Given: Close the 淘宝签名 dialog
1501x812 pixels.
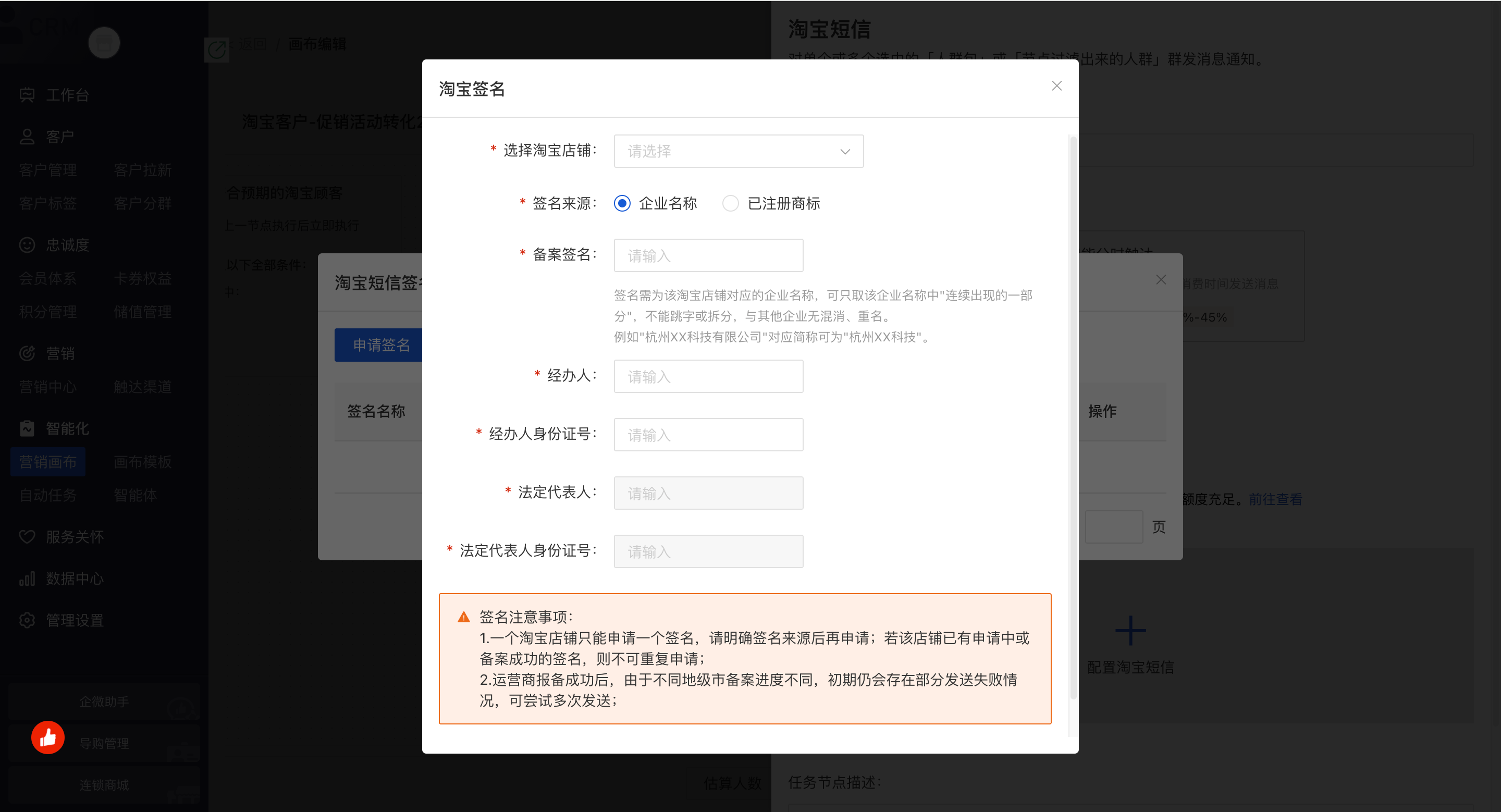Looking at the screenshot, I should click(1056, 86).
